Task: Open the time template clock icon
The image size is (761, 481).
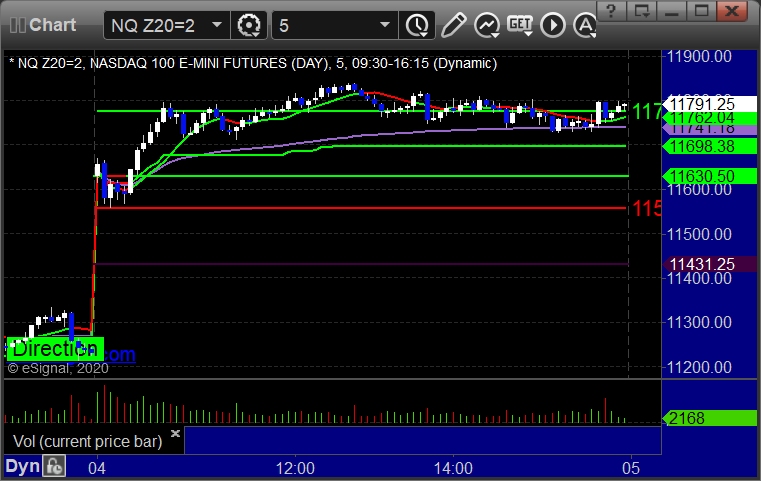Action: 417,25
